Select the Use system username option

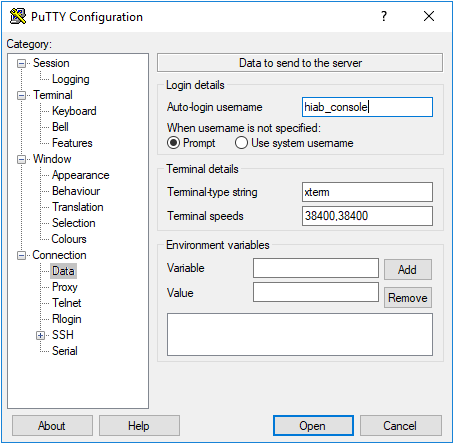coord(241,143)
